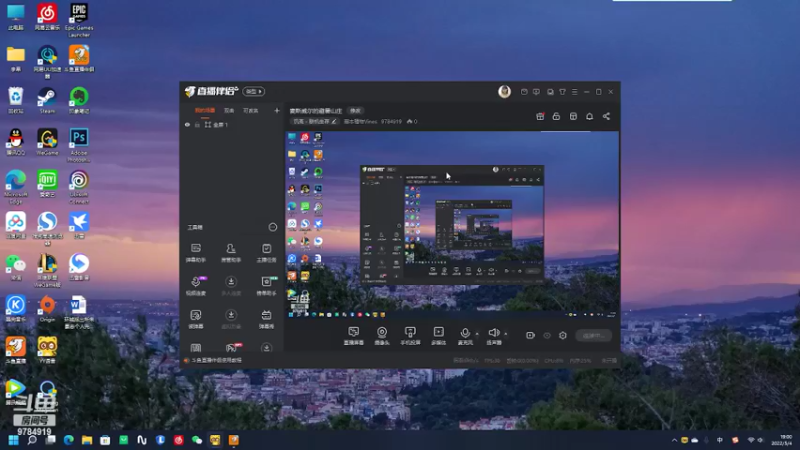
Task: Add a new scene with plus icon
Action: click(x=277, y=110)
